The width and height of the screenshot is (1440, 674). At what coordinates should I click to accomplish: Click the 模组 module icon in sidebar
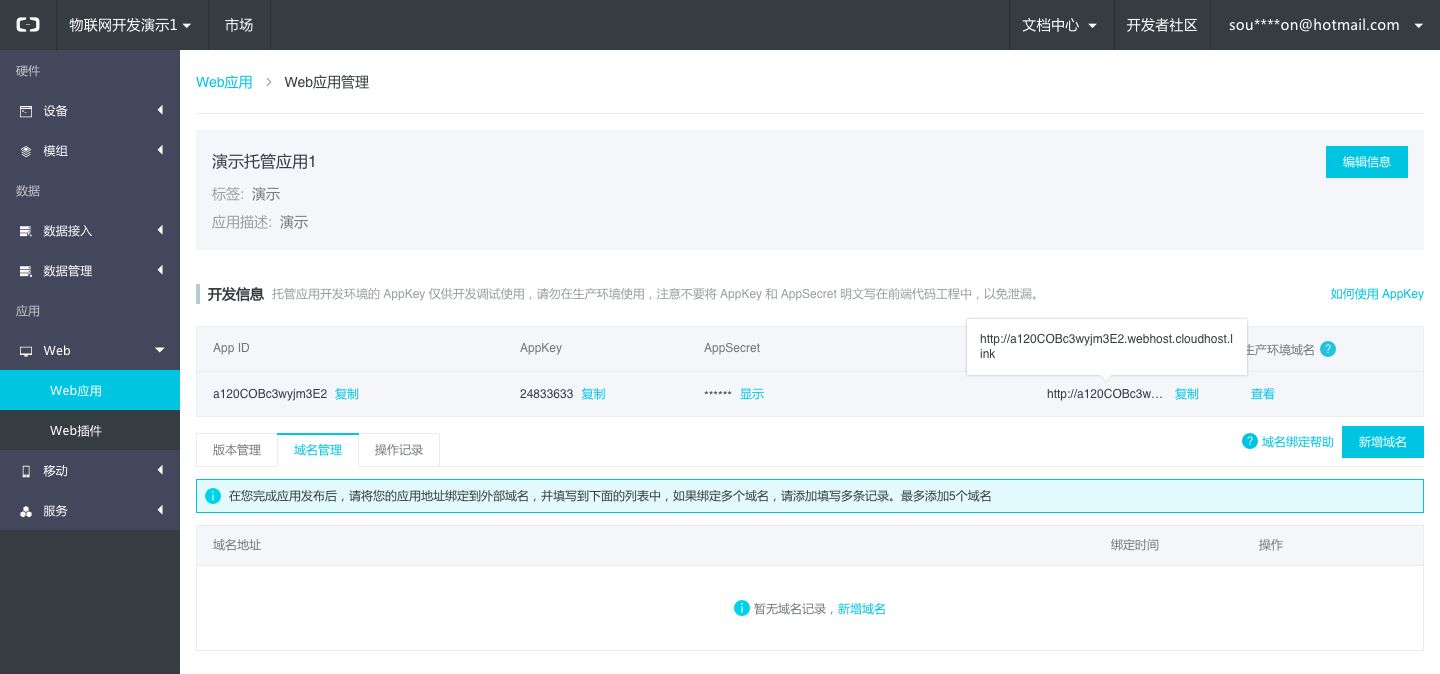[26, 151]
